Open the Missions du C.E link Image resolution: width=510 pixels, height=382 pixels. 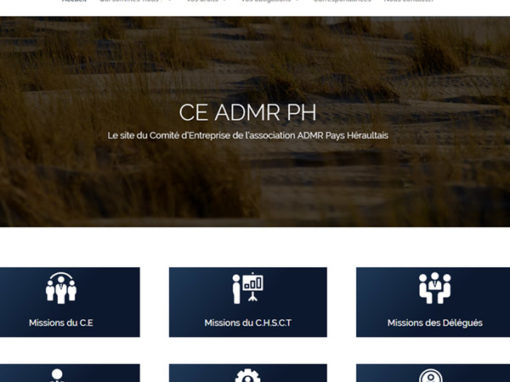[x=61, y=323]
